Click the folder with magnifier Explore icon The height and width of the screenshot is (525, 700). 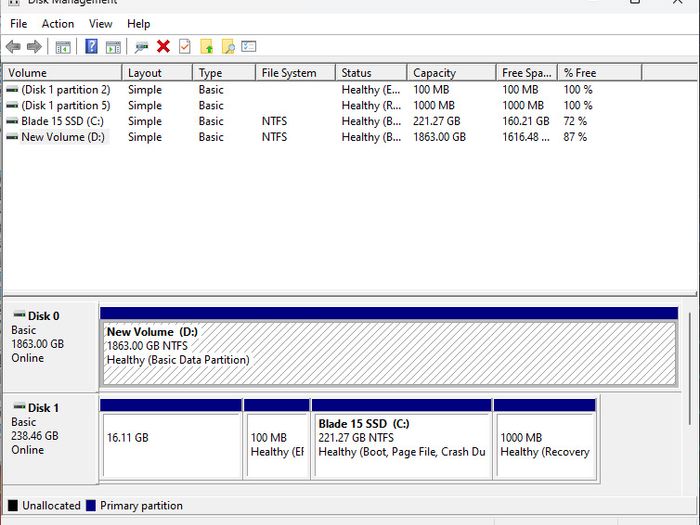[228, 46]
